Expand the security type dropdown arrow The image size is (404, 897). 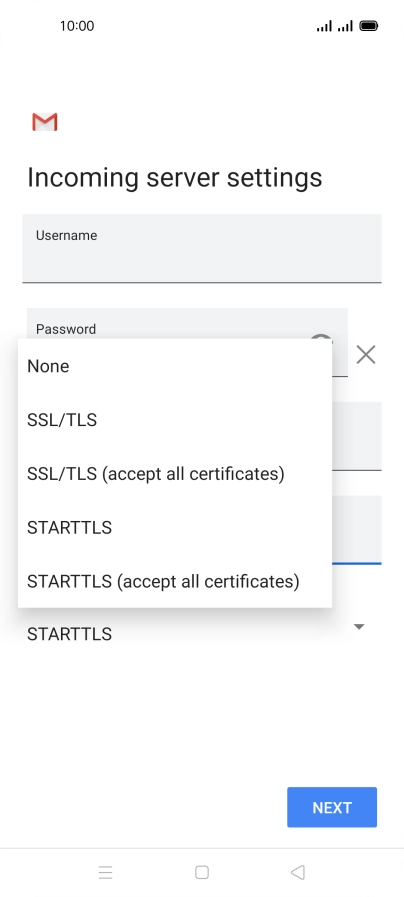click(359, 627)
